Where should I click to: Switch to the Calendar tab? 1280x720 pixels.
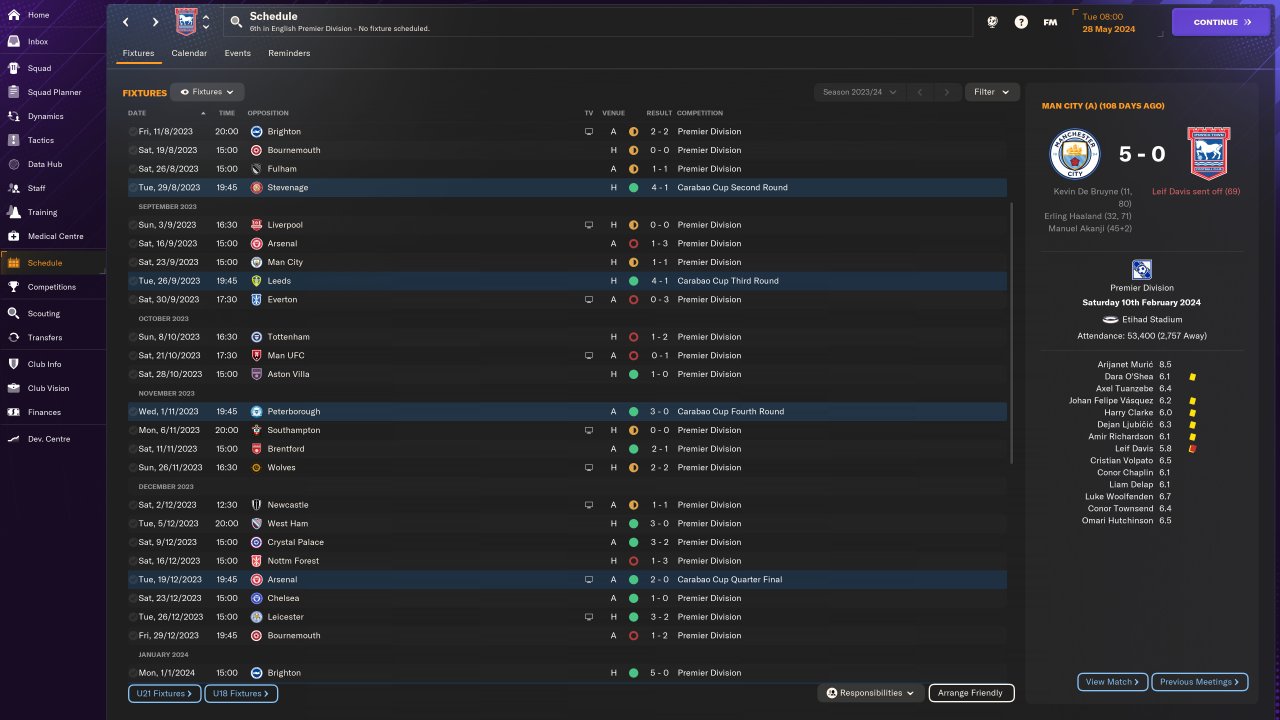pyautogui.click(x=189, y=53)
